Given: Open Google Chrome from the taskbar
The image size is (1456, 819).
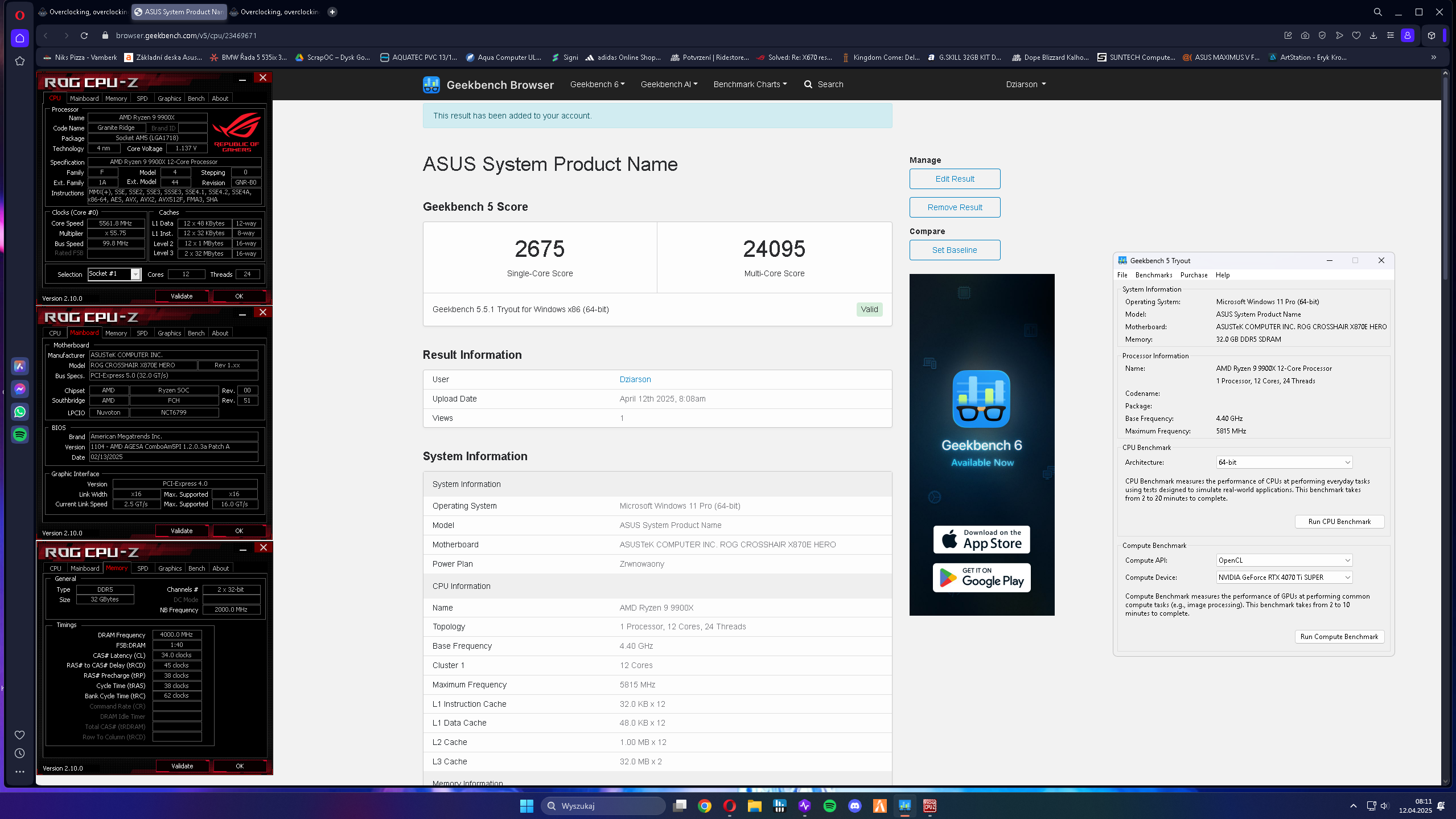Looking at the screenshot, I should (x=705, y=806).
